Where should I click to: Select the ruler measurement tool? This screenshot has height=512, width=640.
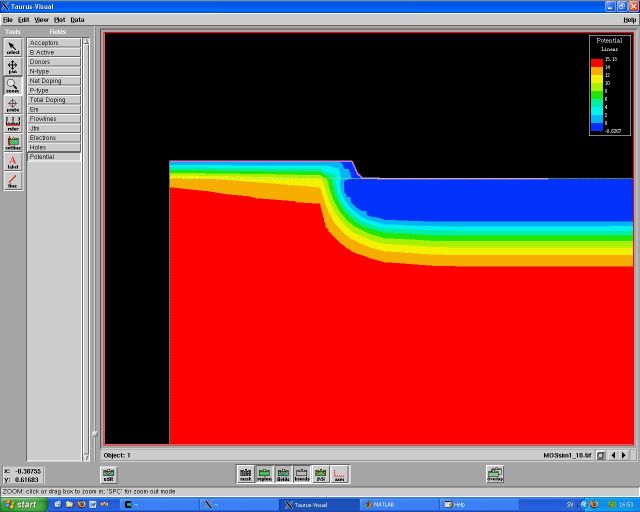click(13, 124)
